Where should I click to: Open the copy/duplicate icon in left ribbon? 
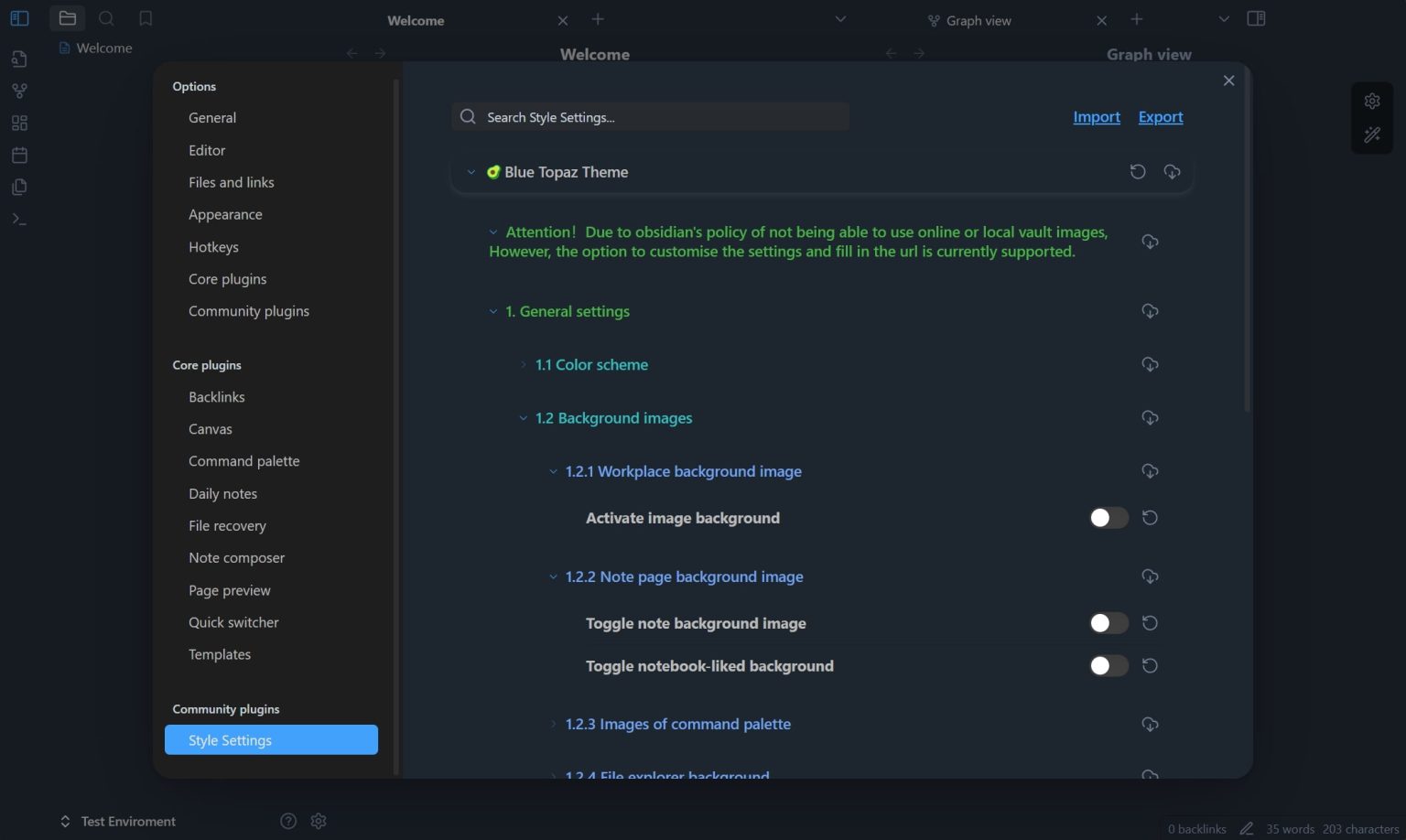point(19,186)
